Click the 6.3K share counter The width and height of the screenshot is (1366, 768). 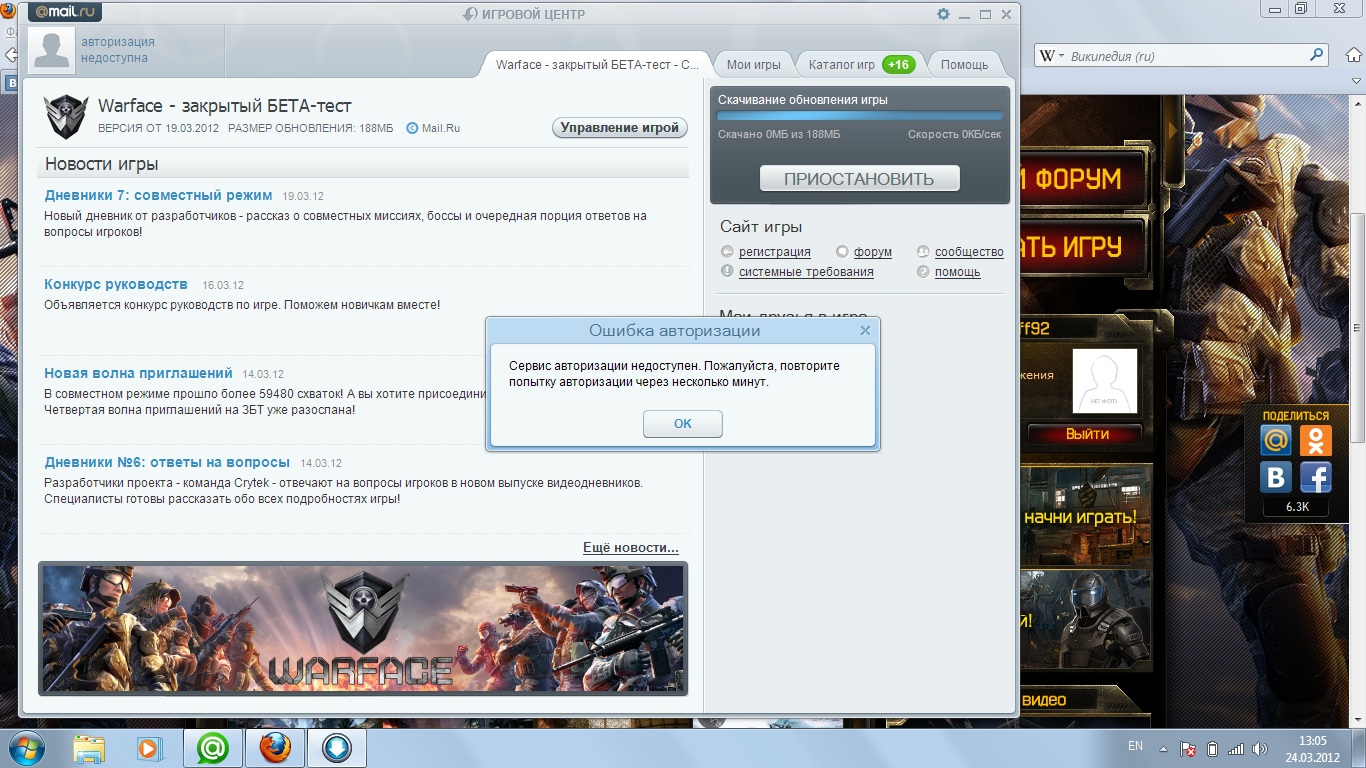[x=1297, y=507]
